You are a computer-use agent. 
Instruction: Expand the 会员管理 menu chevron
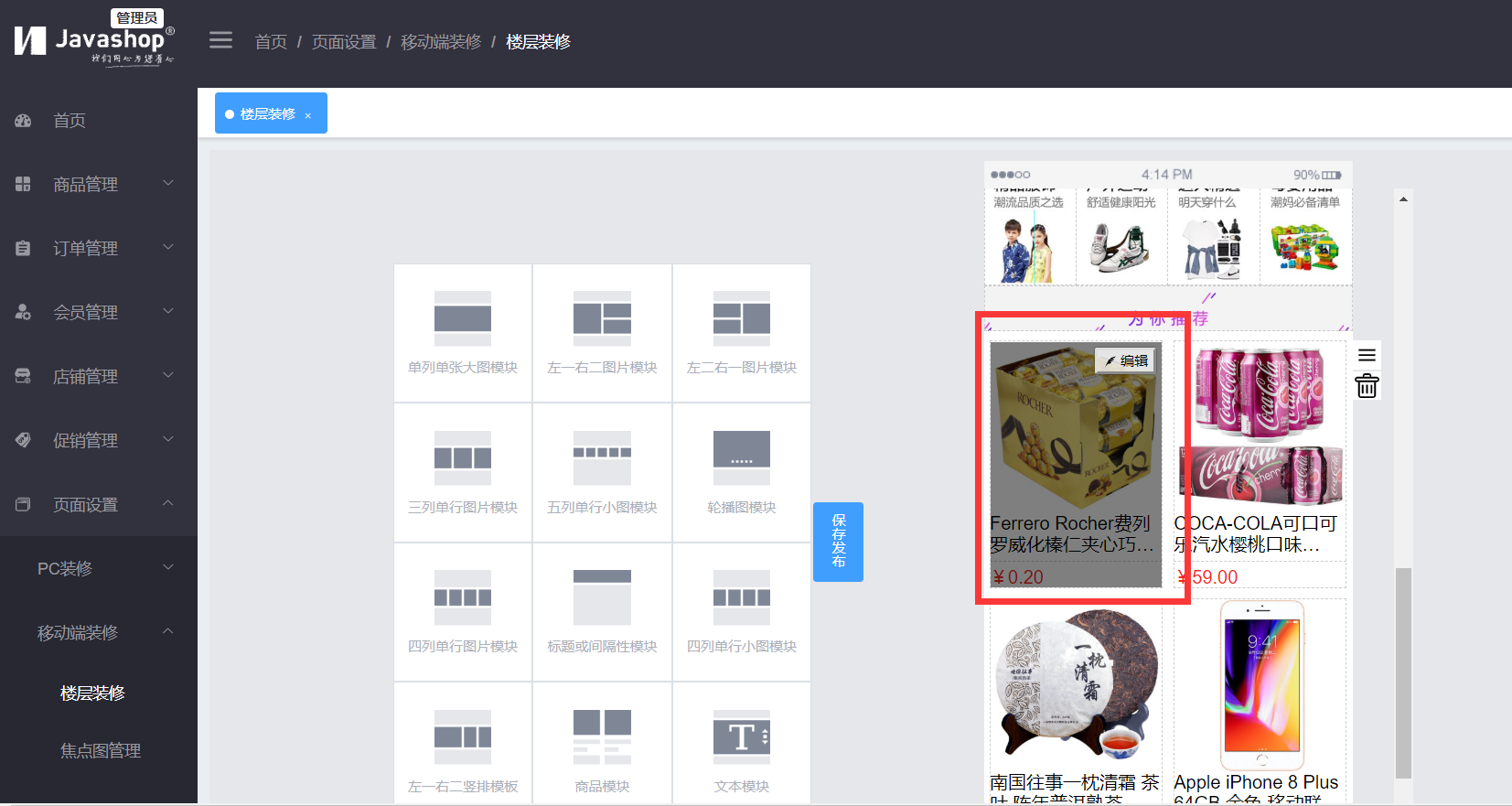click(168, 311)
